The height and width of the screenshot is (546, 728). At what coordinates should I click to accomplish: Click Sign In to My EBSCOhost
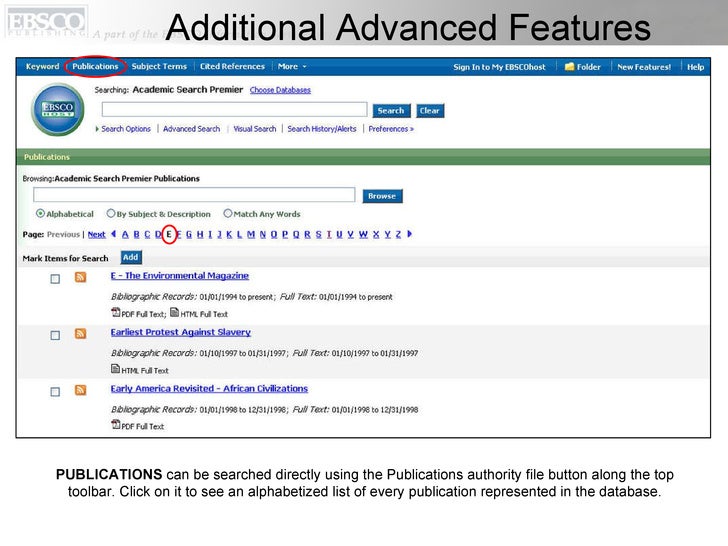click(499, 67)
